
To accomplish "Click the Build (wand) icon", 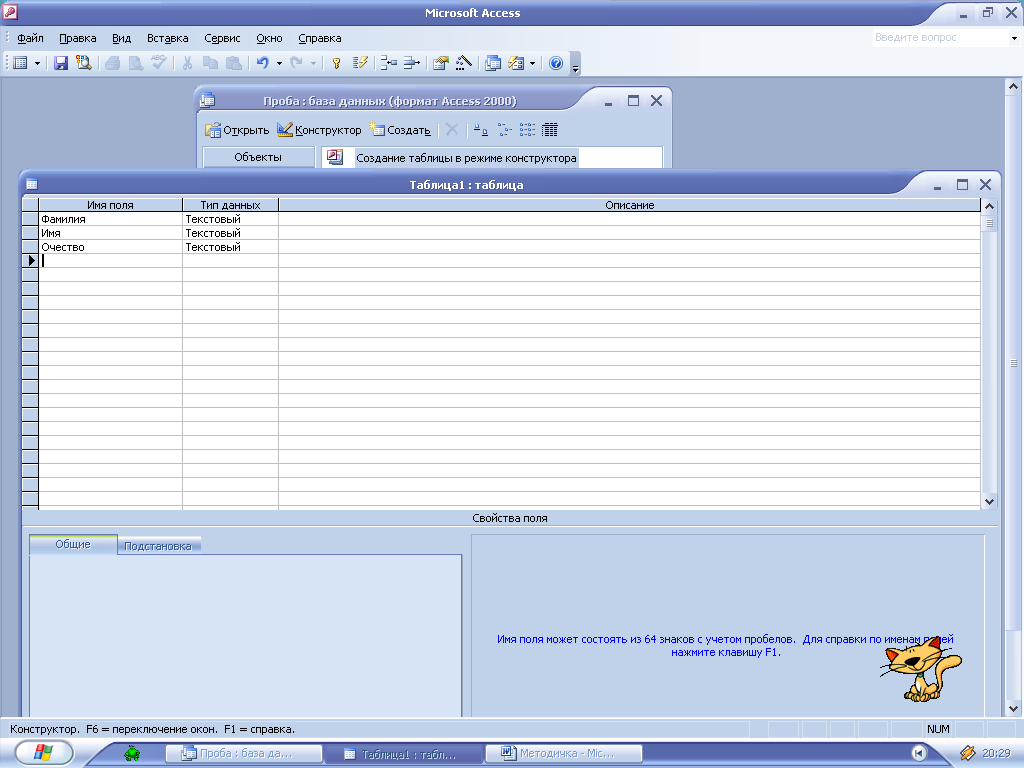I will coord(464,63).
